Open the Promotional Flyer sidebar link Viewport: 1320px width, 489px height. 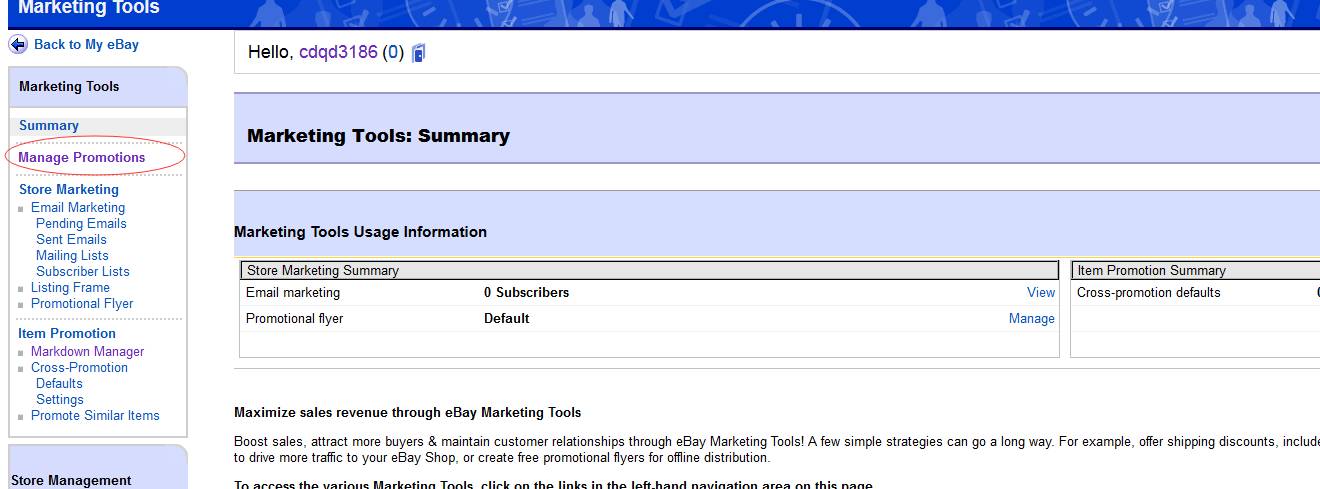[82, 303]
